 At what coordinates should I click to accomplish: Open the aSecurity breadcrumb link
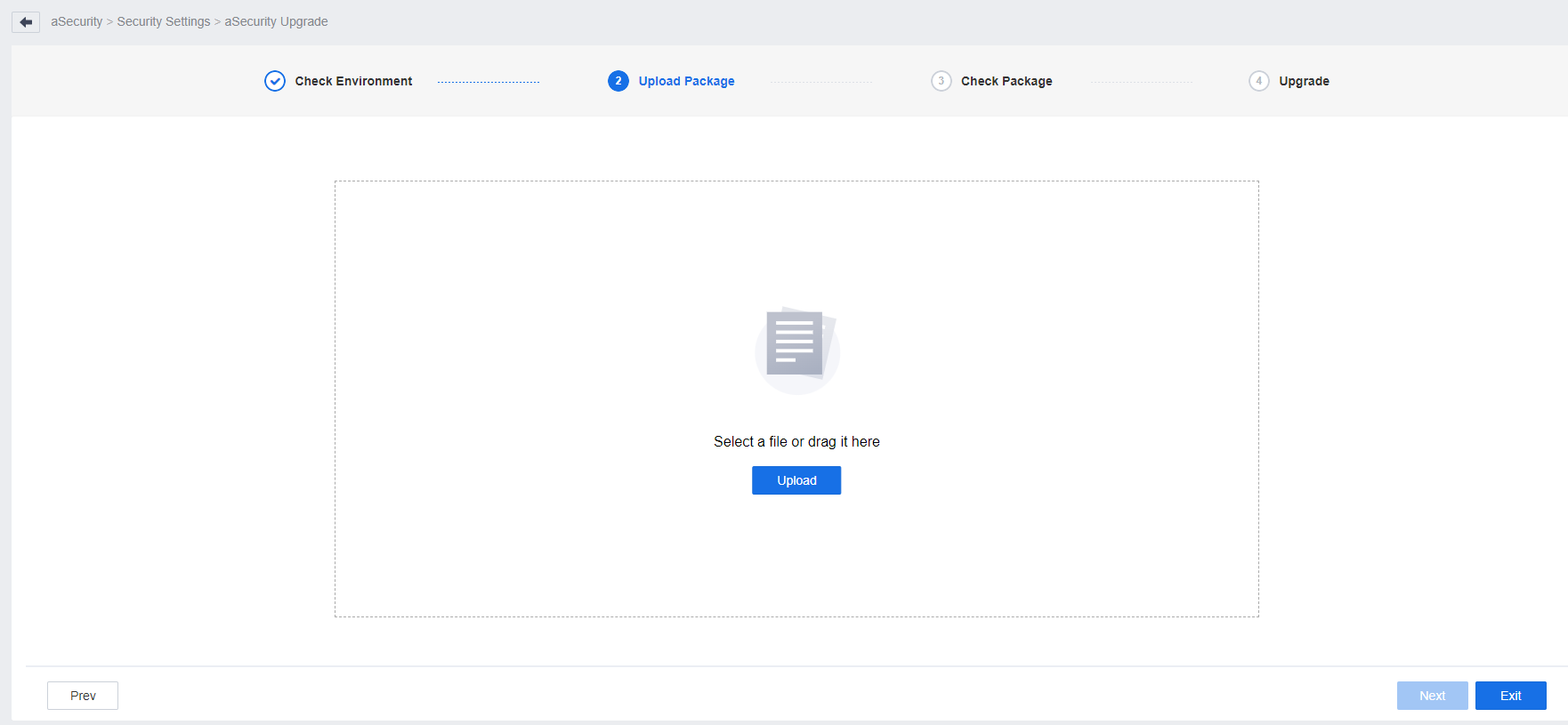[x=77, y=21]
